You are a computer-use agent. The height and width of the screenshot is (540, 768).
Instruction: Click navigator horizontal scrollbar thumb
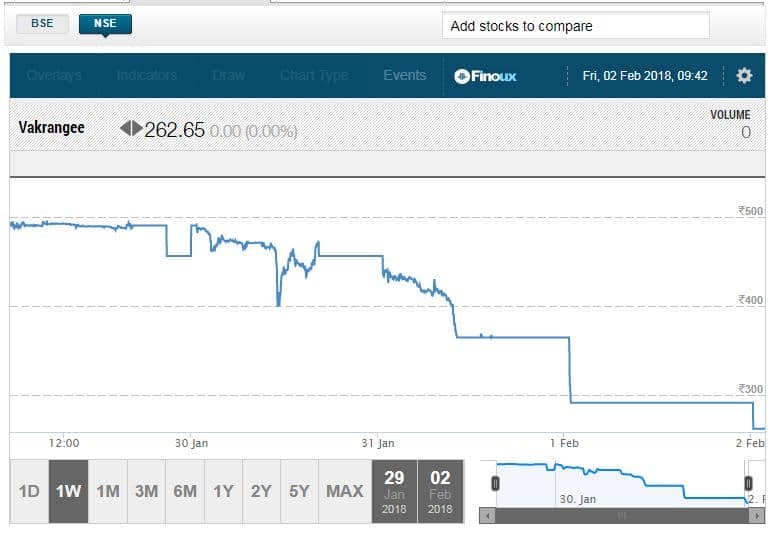pos(621,516)
